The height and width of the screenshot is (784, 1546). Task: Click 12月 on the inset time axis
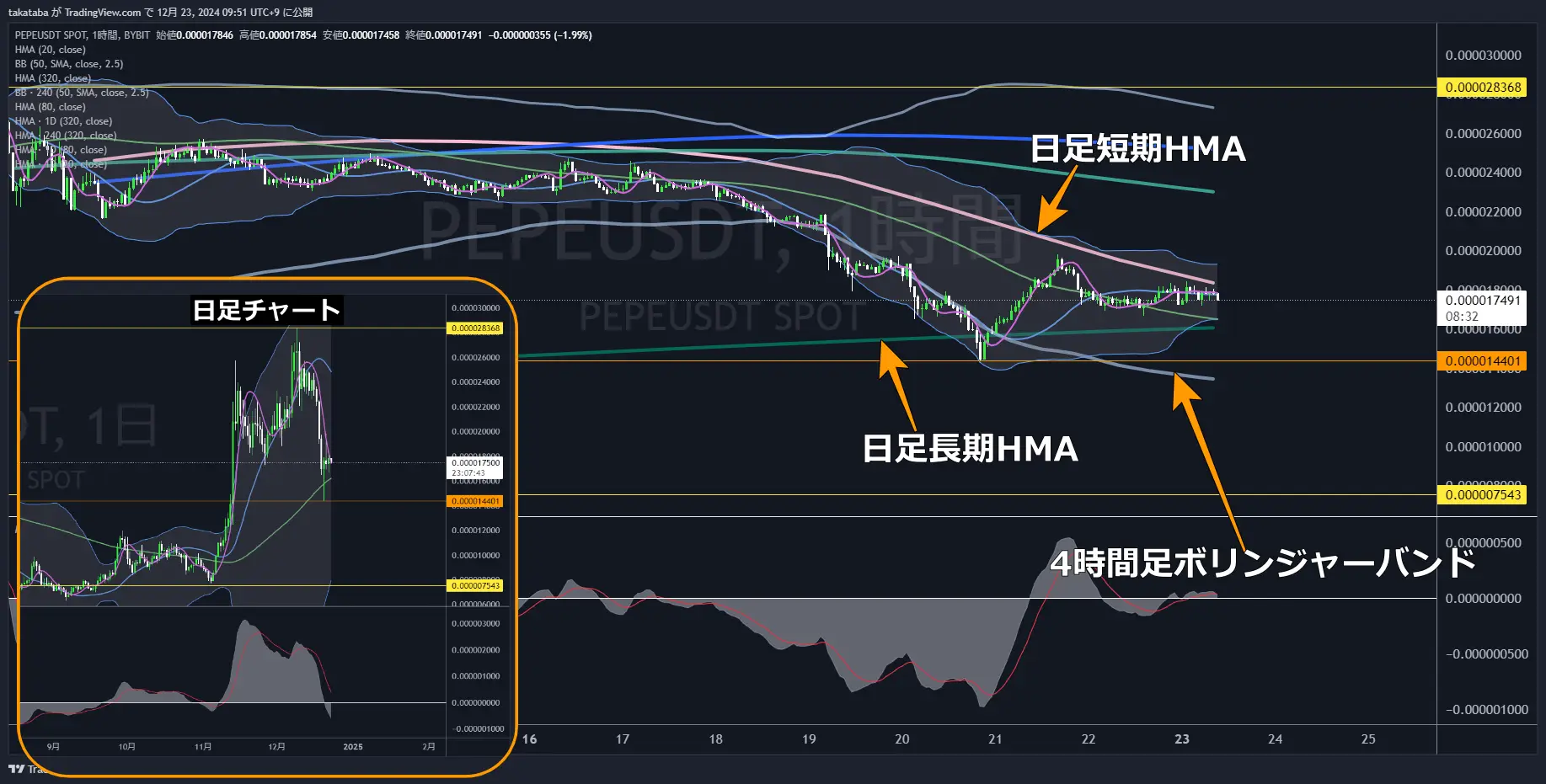[276, 747]
